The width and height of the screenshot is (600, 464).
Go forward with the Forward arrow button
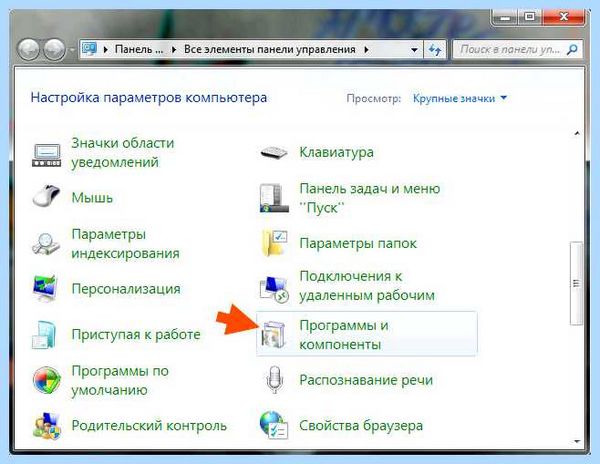54,50
